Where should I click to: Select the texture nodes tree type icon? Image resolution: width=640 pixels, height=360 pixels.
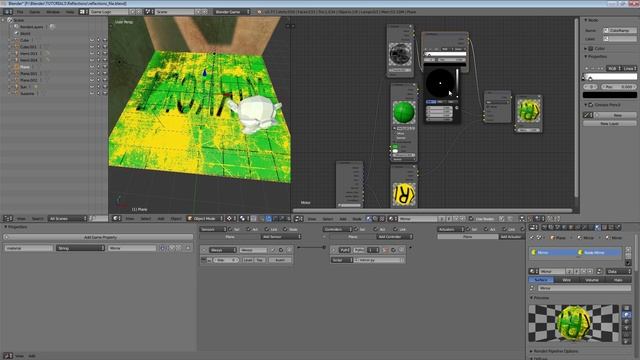382,219
